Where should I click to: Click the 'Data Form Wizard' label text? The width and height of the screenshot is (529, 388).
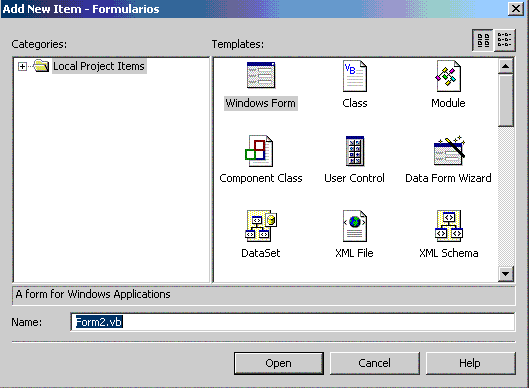coord(448,178)
